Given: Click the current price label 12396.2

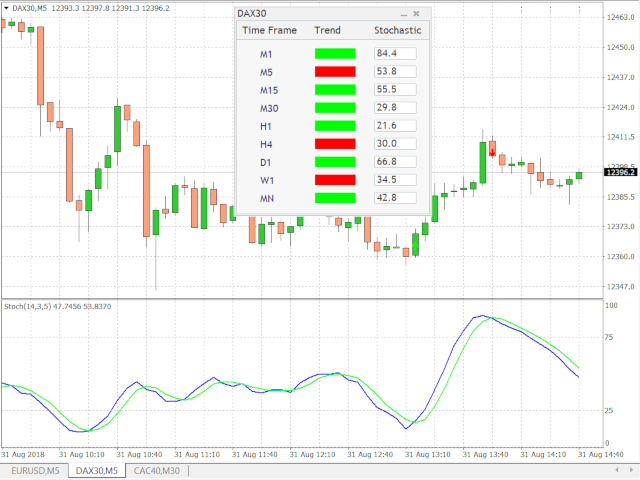Looking at the screenshot, I should tap(620, 172).
